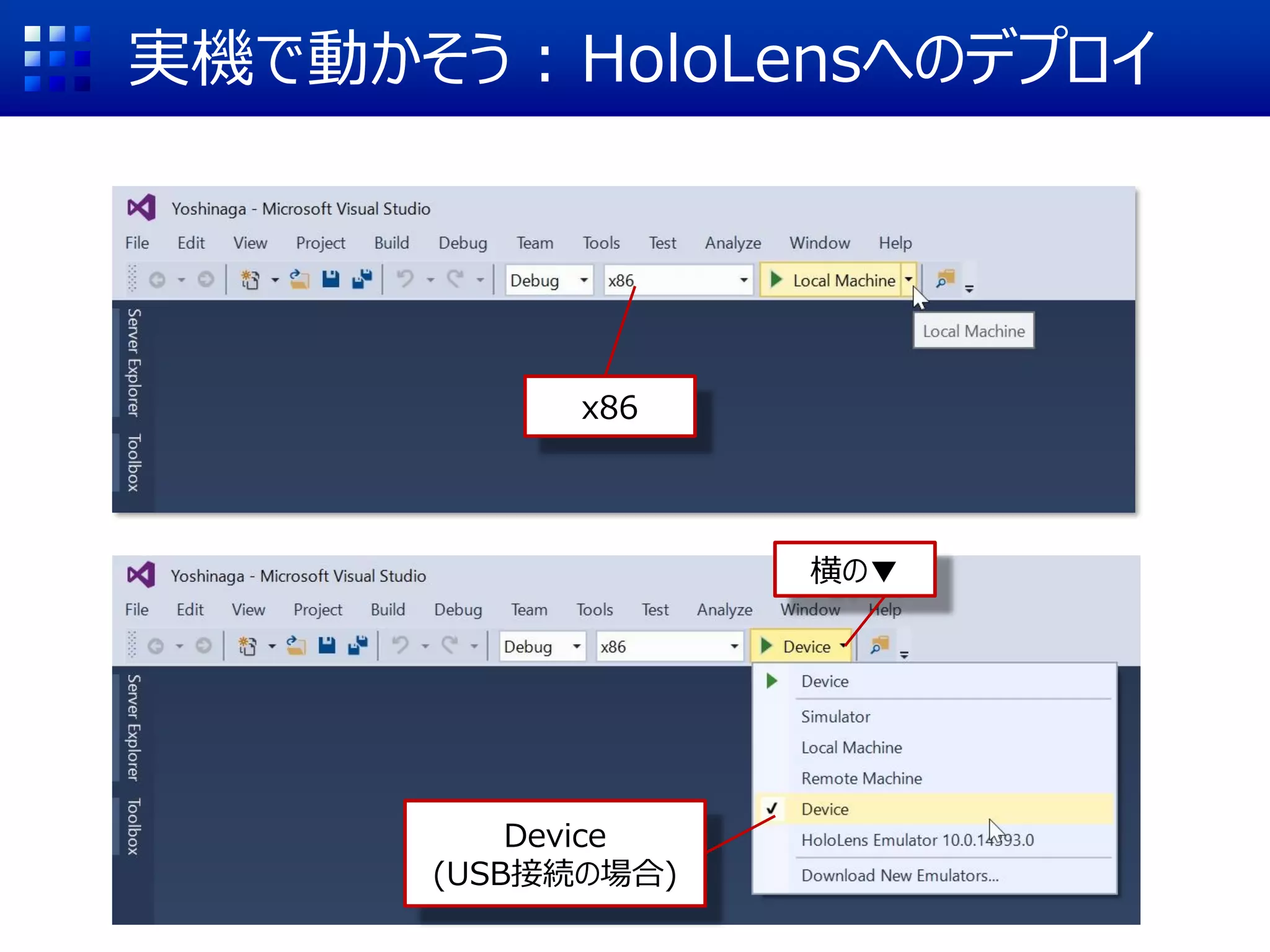Open Analyze menu in upper window
This screenshot has width=1270, height=952.
tap(733, 242)
